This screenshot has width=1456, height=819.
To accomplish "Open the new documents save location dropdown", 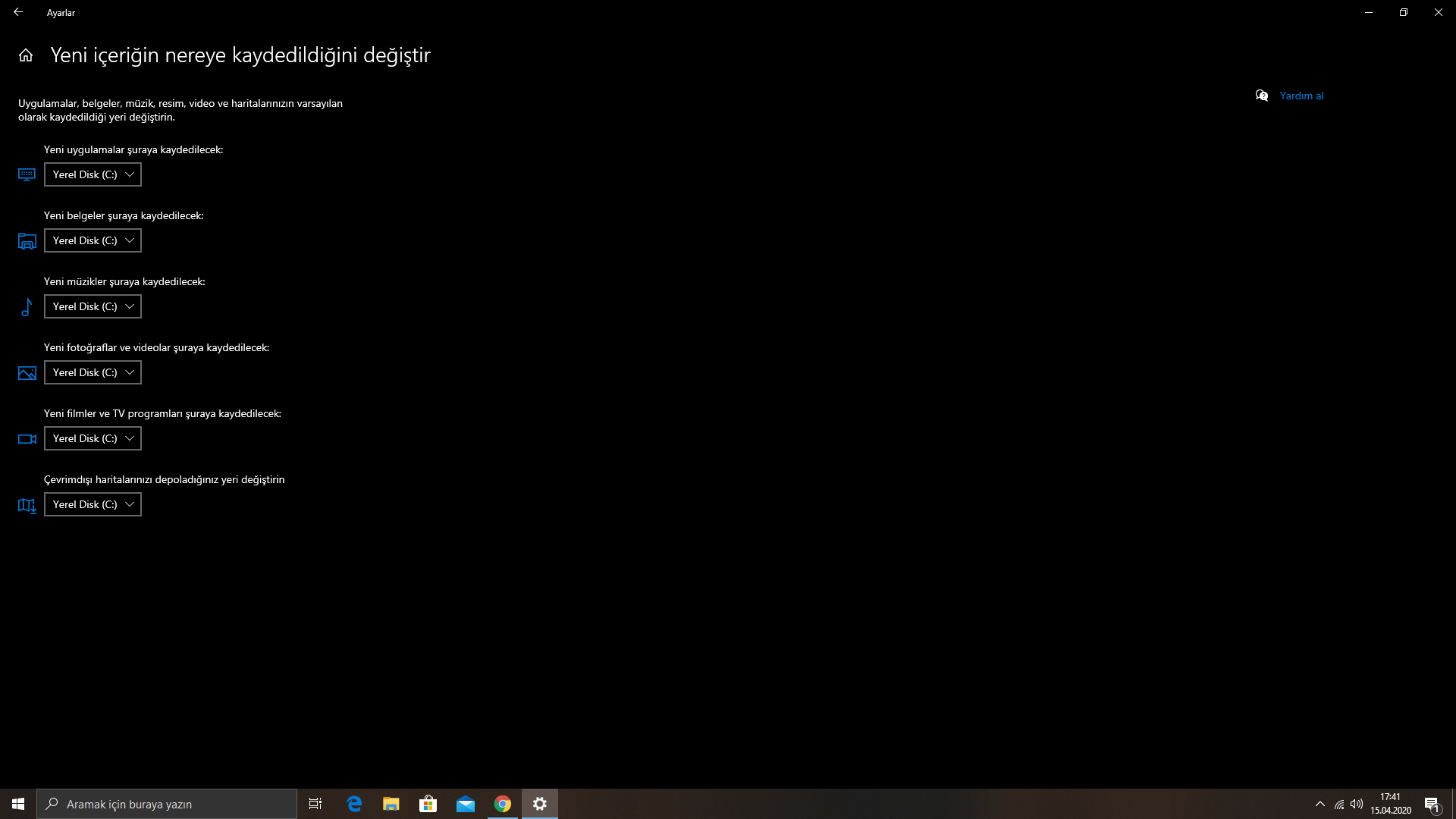I will pos(93,240).
